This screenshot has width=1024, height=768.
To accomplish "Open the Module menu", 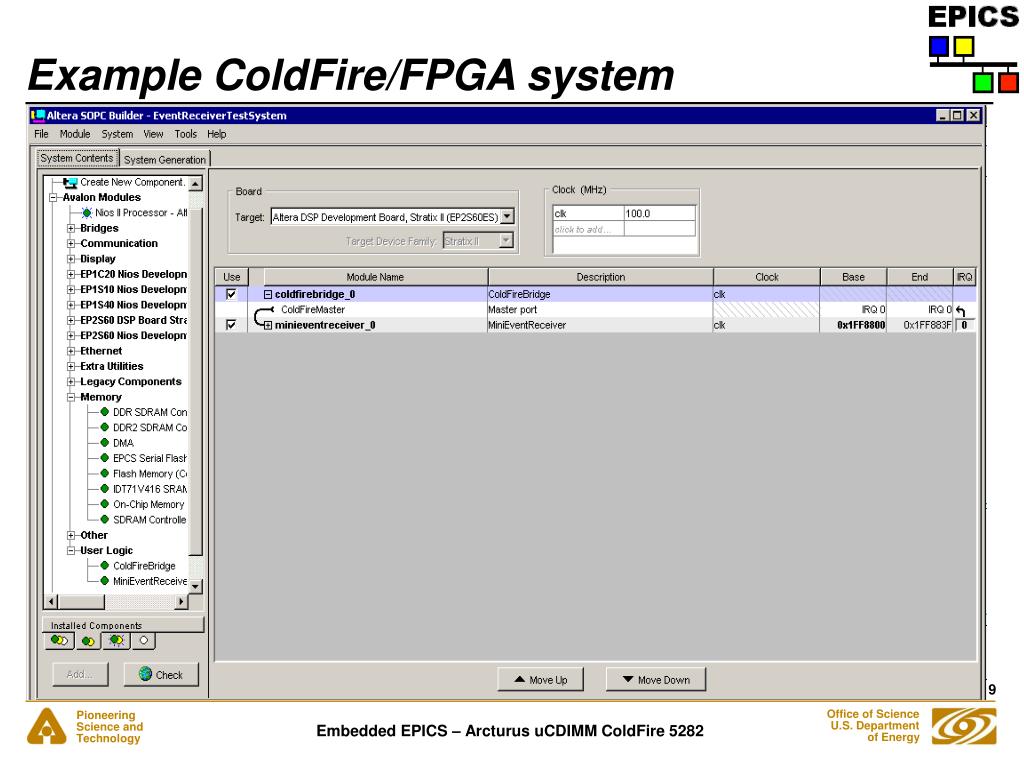I will 75,134.
